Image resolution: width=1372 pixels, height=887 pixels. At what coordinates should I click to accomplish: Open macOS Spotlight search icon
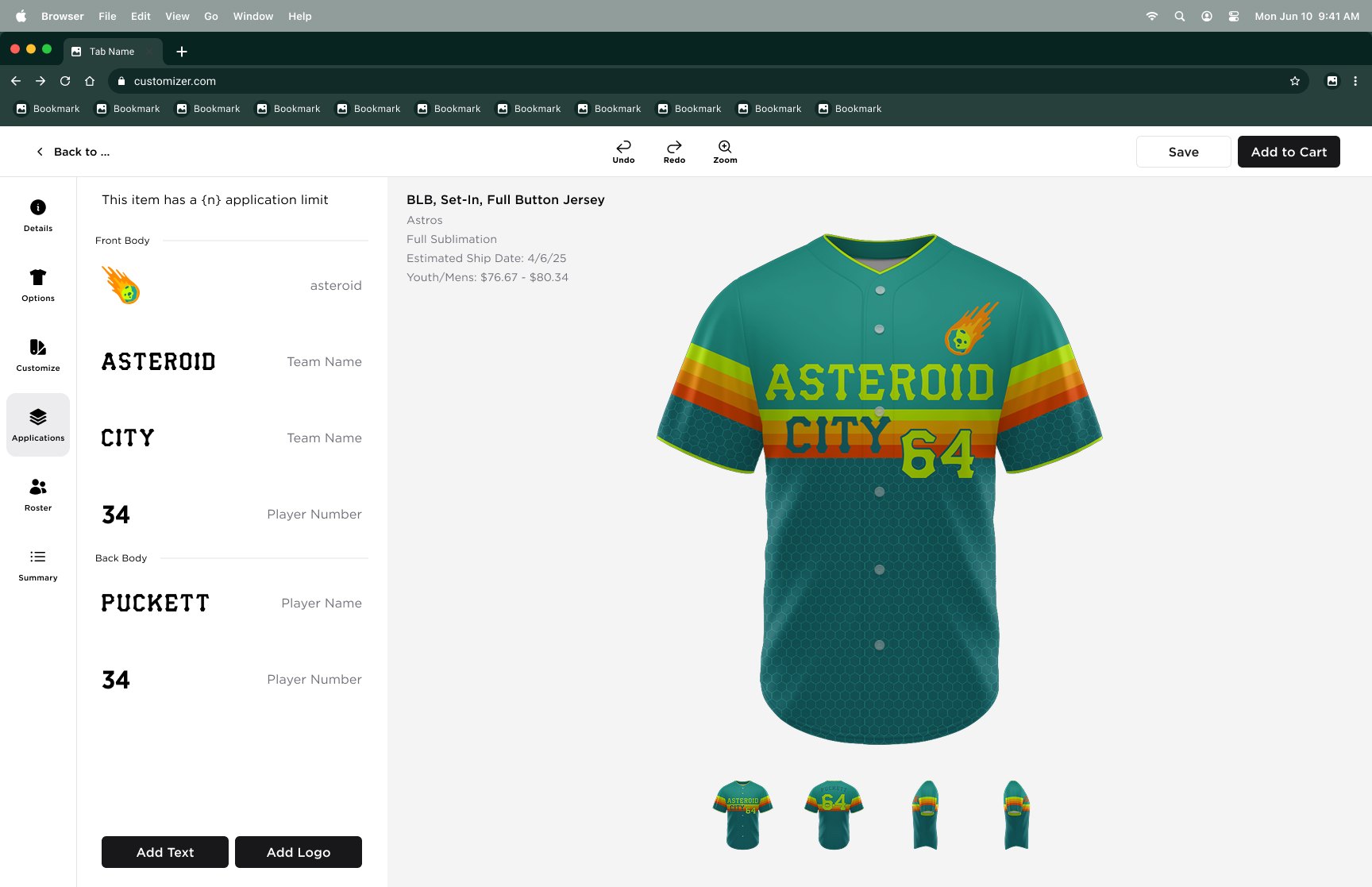[x=1180, y=16]
